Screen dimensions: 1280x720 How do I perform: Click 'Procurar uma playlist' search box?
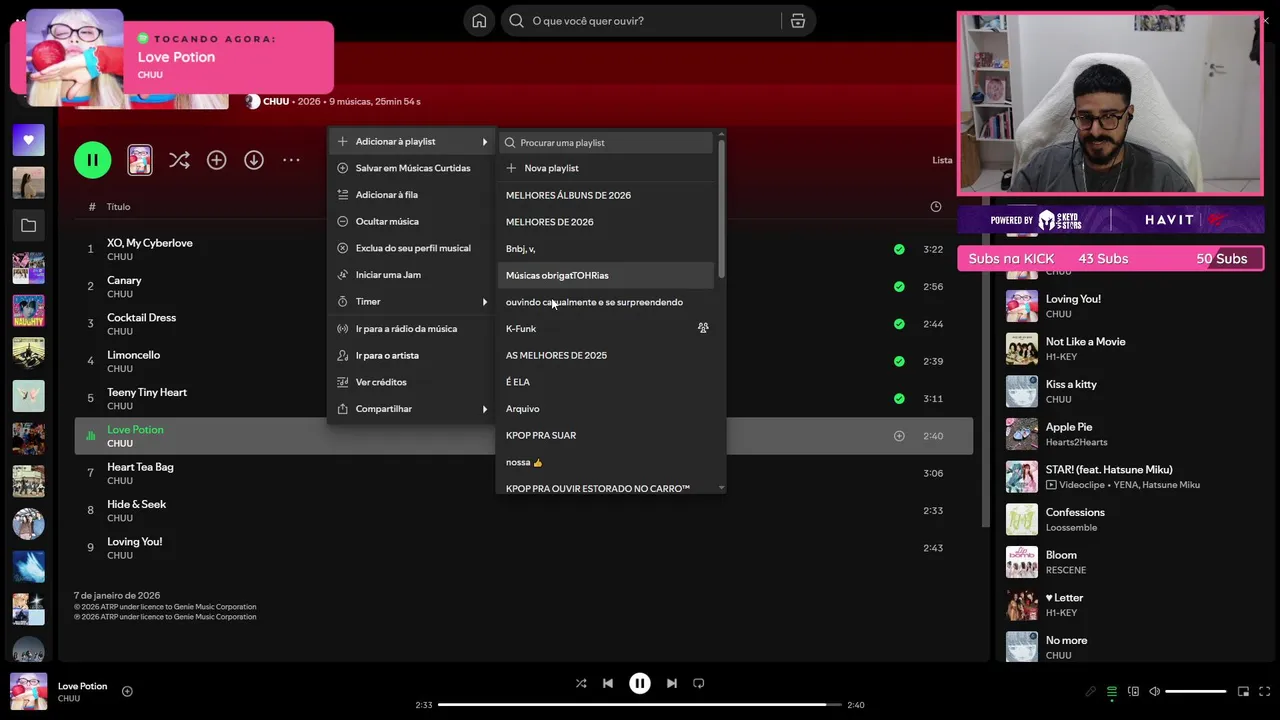pyautogui.click(x=606, y=142)
